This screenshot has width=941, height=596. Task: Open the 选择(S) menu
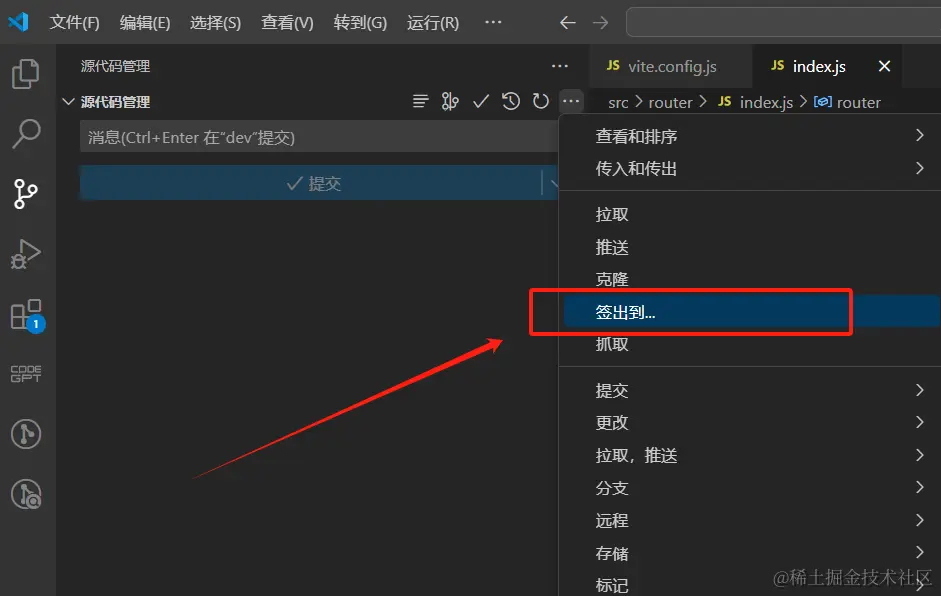tap(215, 23)
